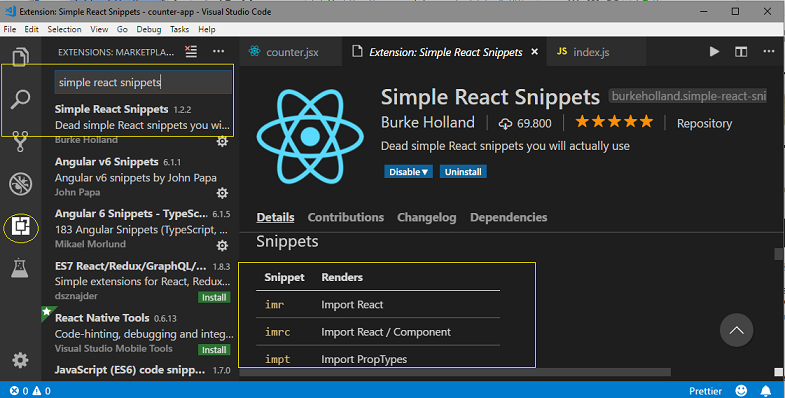The height and width of the screenshot is (398, 785).
Task: Click the 'impt' snippet cell
Action: click(x=277, y=359)
